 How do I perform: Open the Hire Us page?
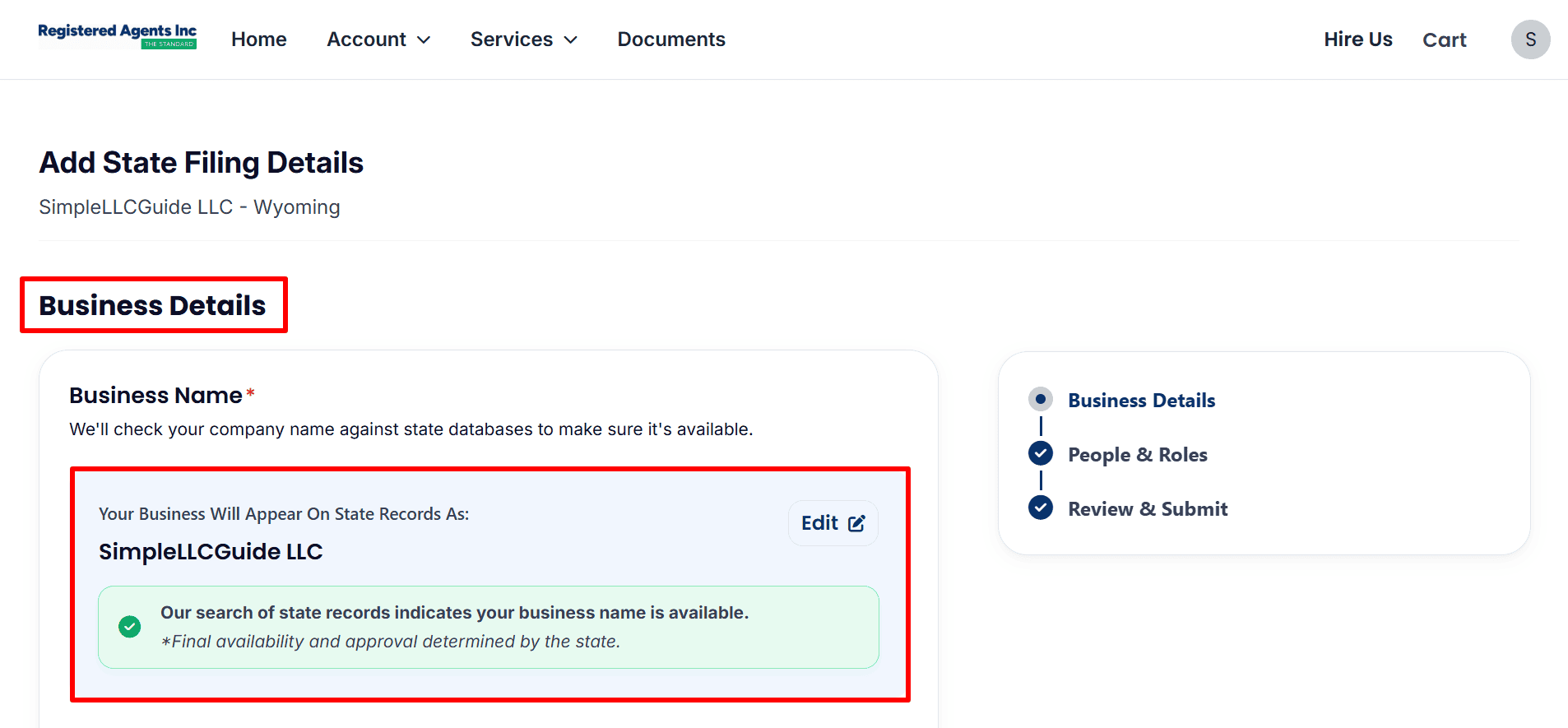point(1358,39)
